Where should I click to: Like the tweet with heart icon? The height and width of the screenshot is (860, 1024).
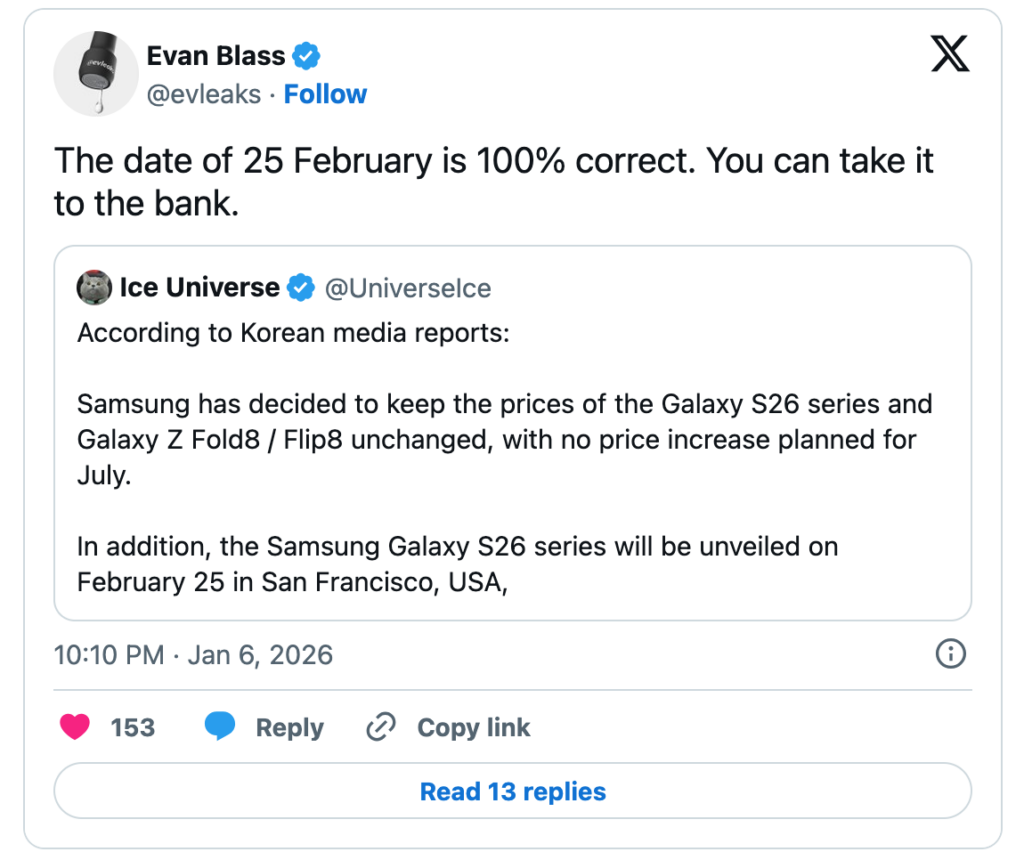[75, 727]
